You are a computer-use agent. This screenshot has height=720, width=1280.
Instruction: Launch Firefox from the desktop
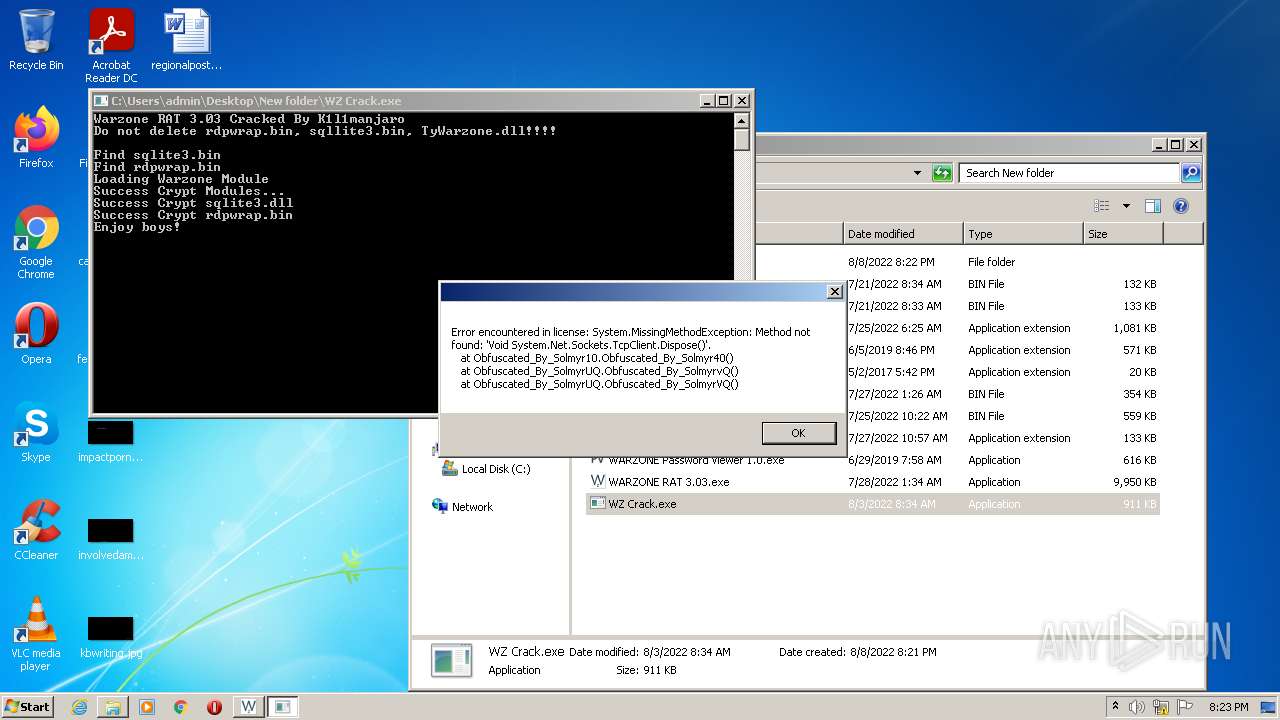(36, 139)
